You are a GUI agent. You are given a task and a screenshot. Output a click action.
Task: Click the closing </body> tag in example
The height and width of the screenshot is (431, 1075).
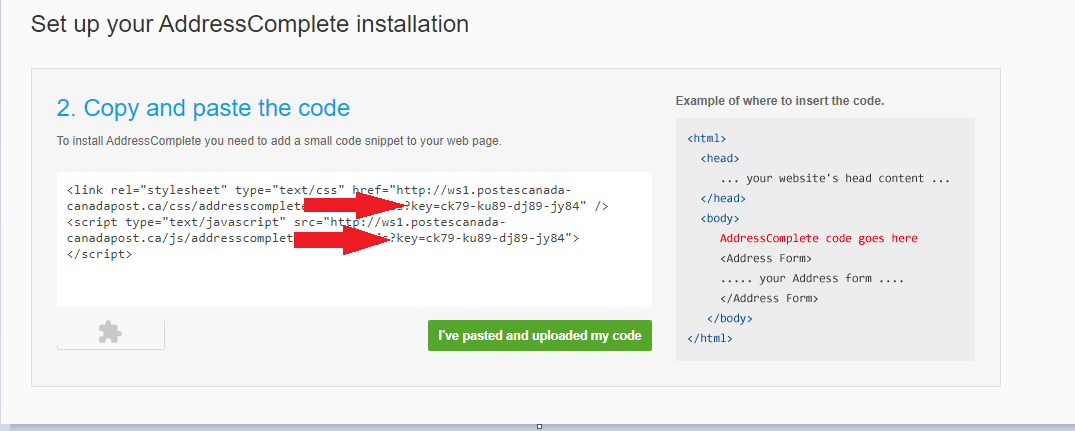(729, 318)
